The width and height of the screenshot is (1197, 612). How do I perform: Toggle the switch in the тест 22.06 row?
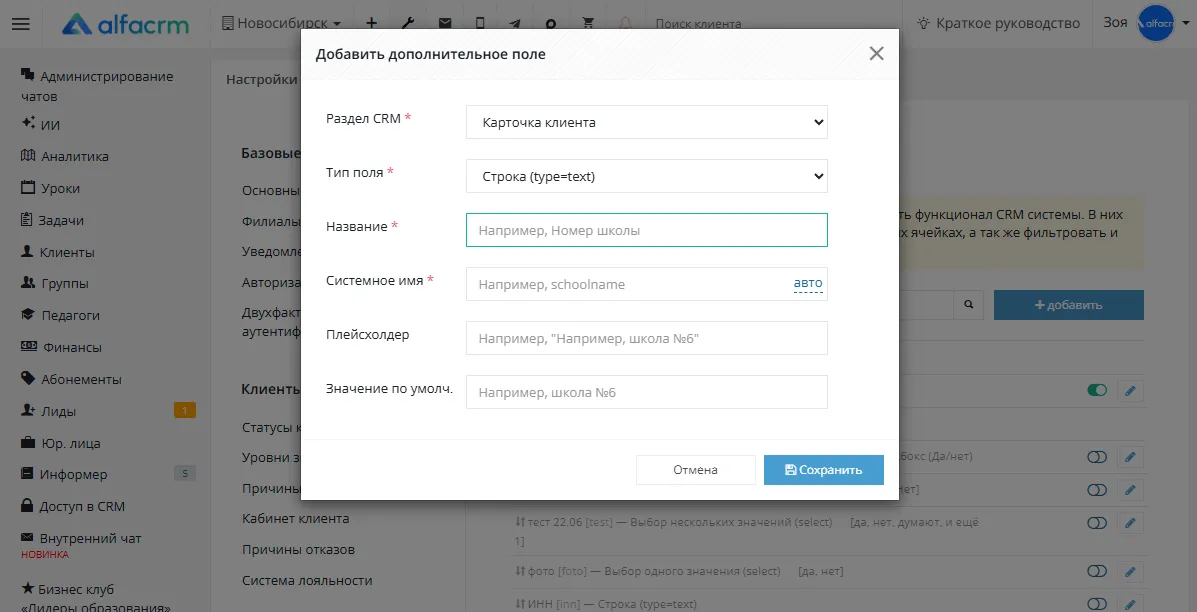[1097, 523]
